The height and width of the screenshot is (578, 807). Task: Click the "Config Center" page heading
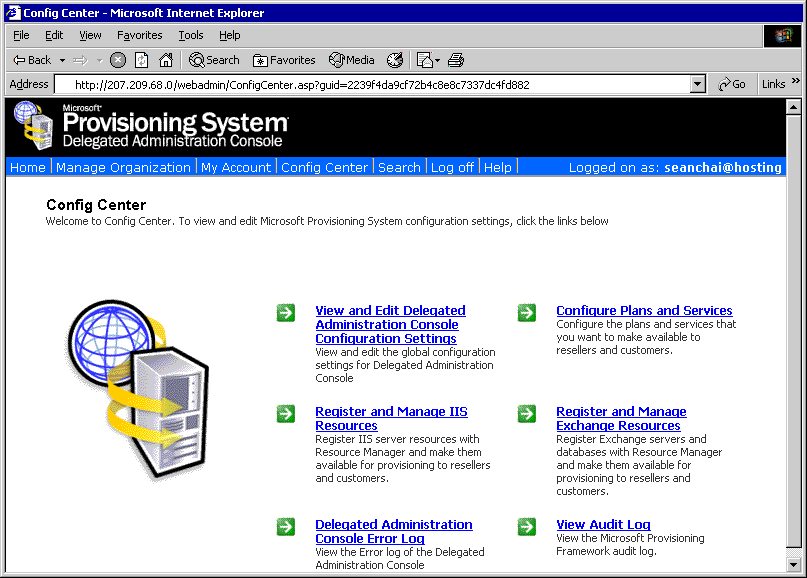coord(96,205)
